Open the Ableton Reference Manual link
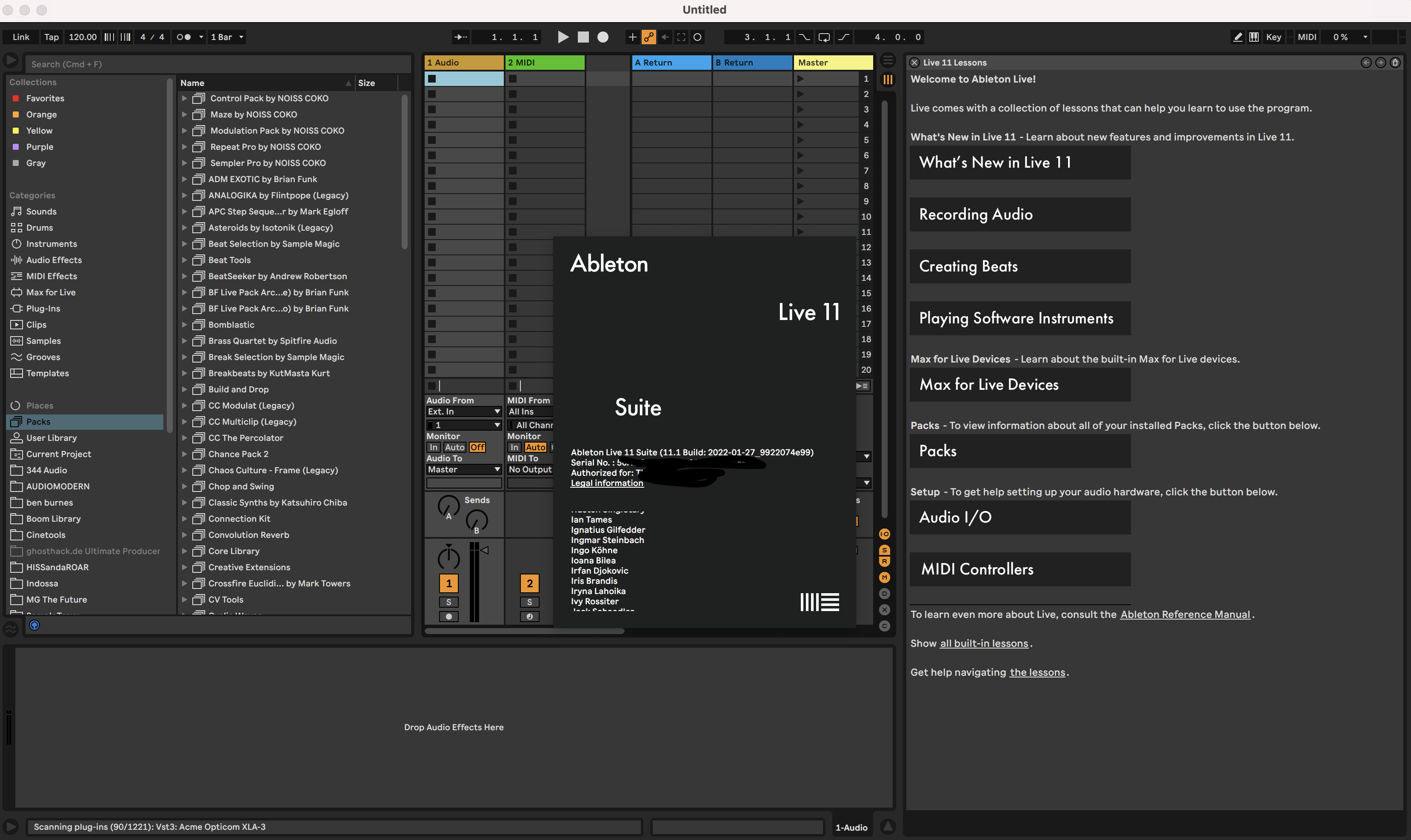1411x840 pixels. tap(1185, 614)
